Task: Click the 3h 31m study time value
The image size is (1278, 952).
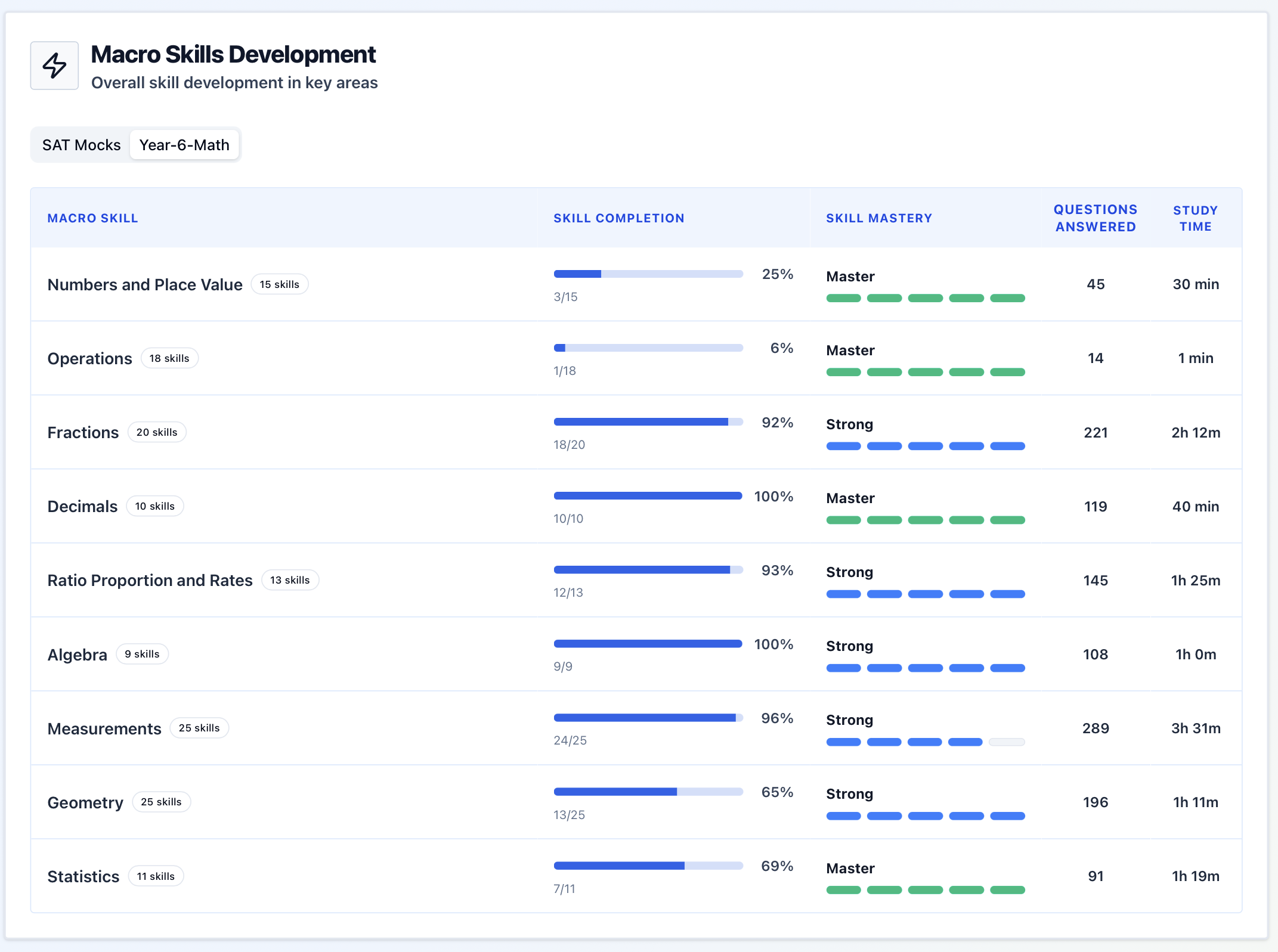Action: click(x=1196, y=728)
